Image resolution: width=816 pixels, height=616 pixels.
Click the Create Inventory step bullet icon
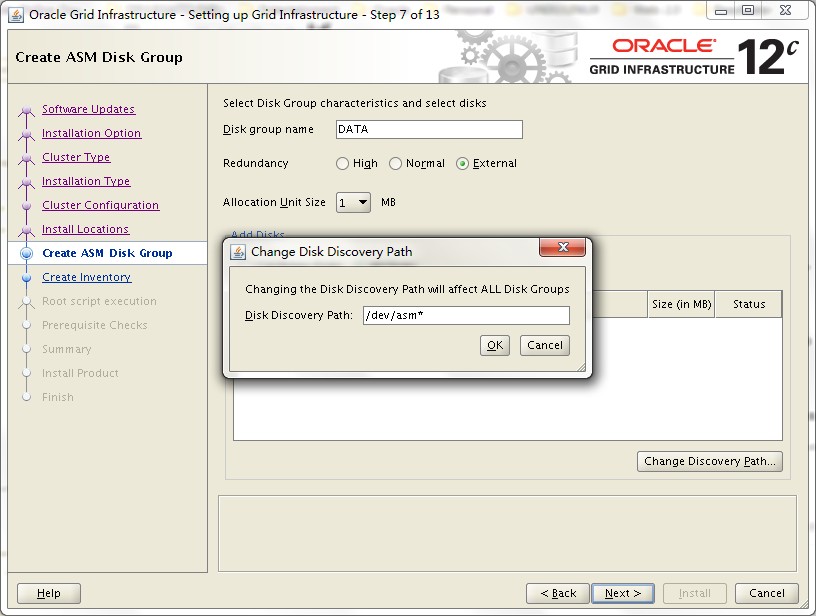[27, 277]
